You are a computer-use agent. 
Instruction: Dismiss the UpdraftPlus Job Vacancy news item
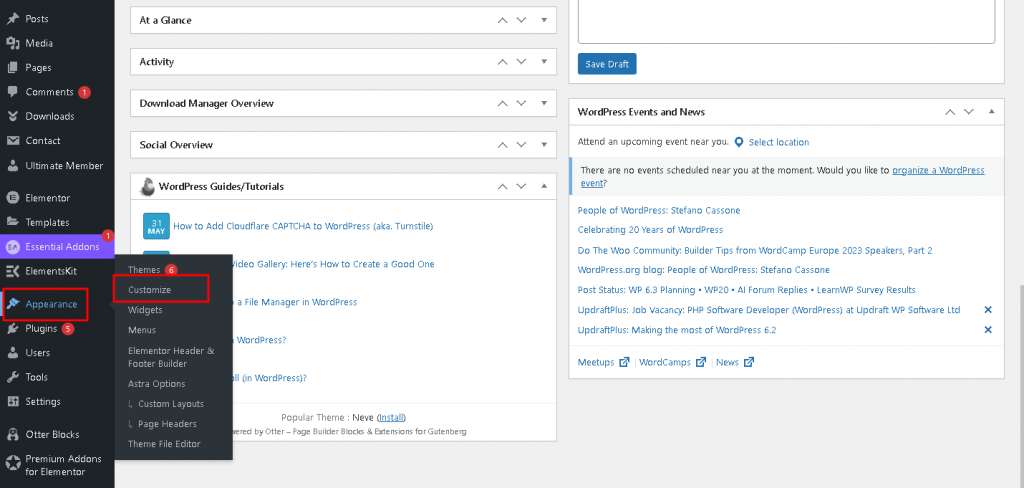pyautogui.click(x=988, y=310)
